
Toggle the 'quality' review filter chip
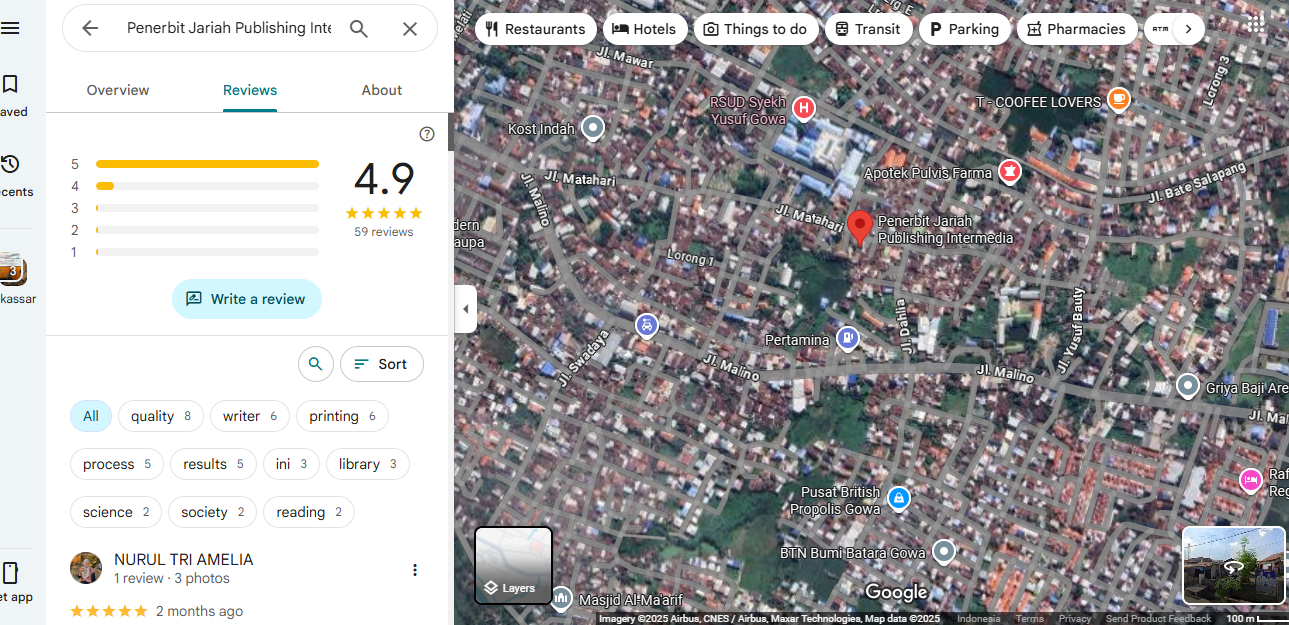tap(161, 416)
